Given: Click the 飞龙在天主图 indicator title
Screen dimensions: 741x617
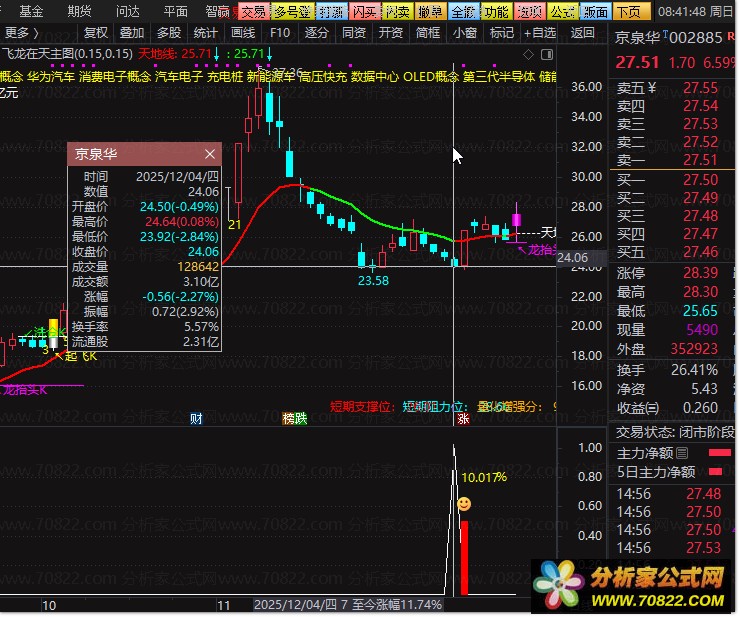Looking at the screenshot, I should 67,54.
